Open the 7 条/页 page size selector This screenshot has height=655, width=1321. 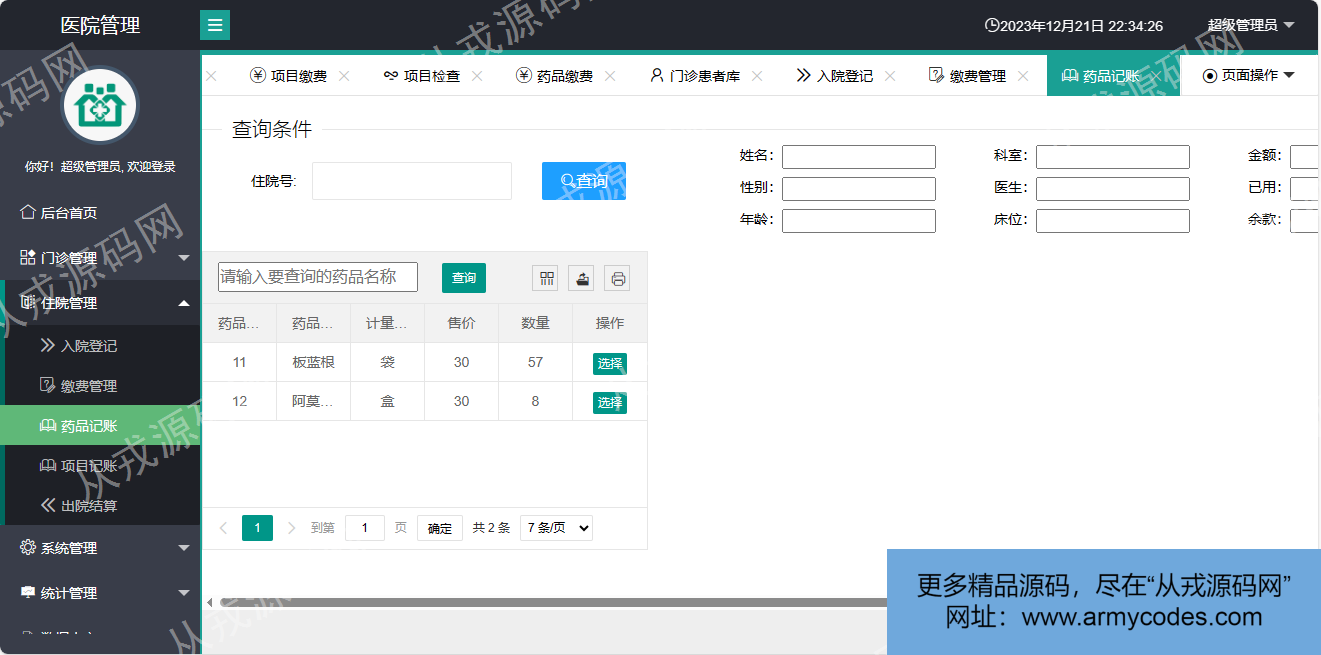pos(556,528)
